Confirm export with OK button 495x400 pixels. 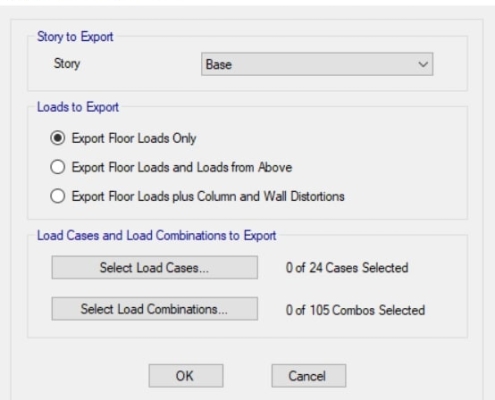[x=186, y=376]
